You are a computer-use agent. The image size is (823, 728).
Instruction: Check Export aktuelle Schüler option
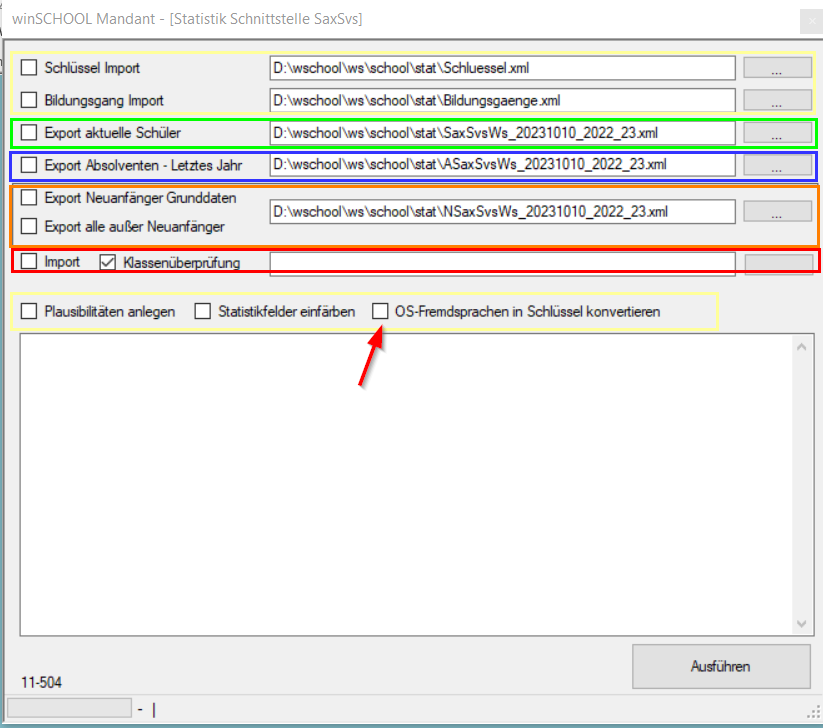29,132
